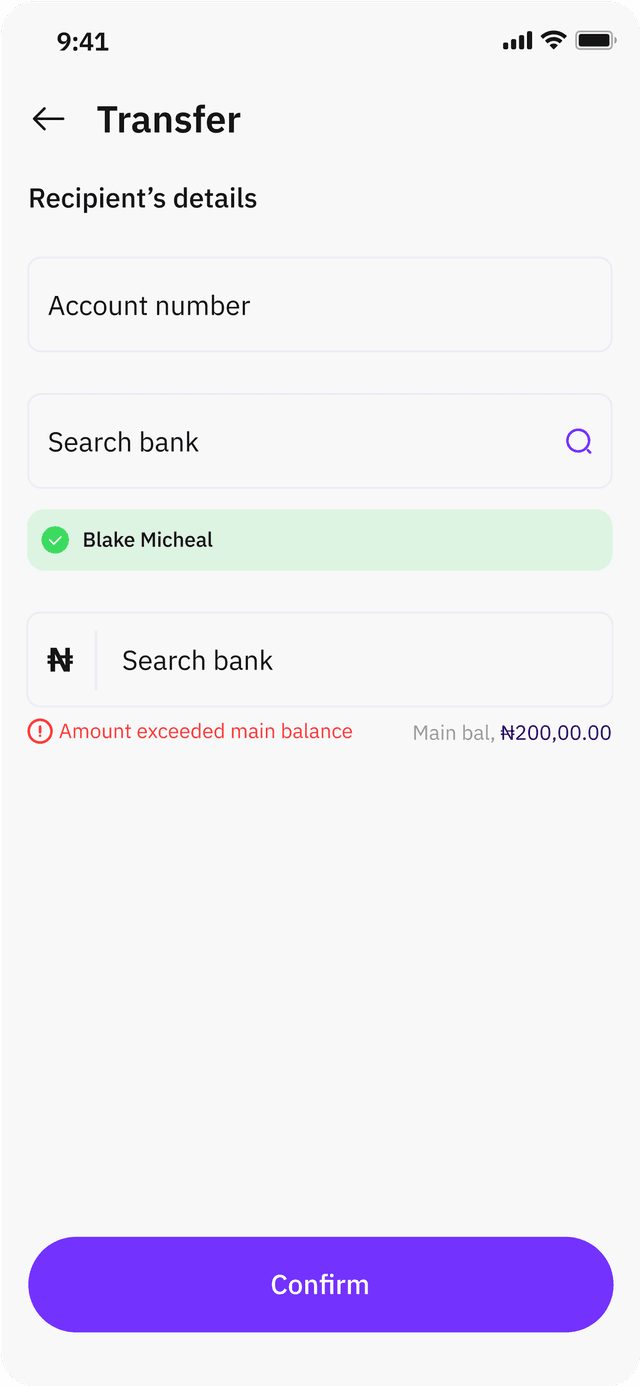Click the purple search magnifier icon
This screenshot has width=640, height=1386.
(579, 441)
